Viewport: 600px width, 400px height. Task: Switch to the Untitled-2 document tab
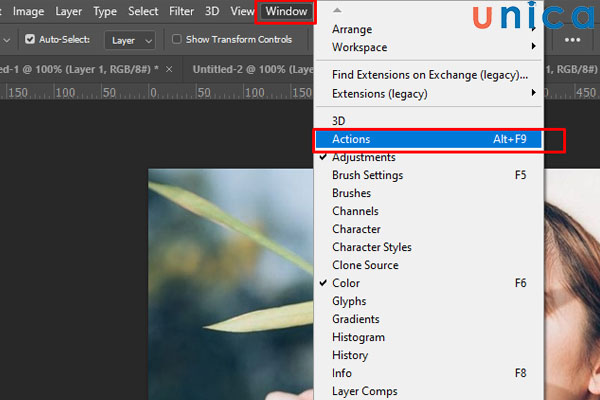[x=253, y=69]
